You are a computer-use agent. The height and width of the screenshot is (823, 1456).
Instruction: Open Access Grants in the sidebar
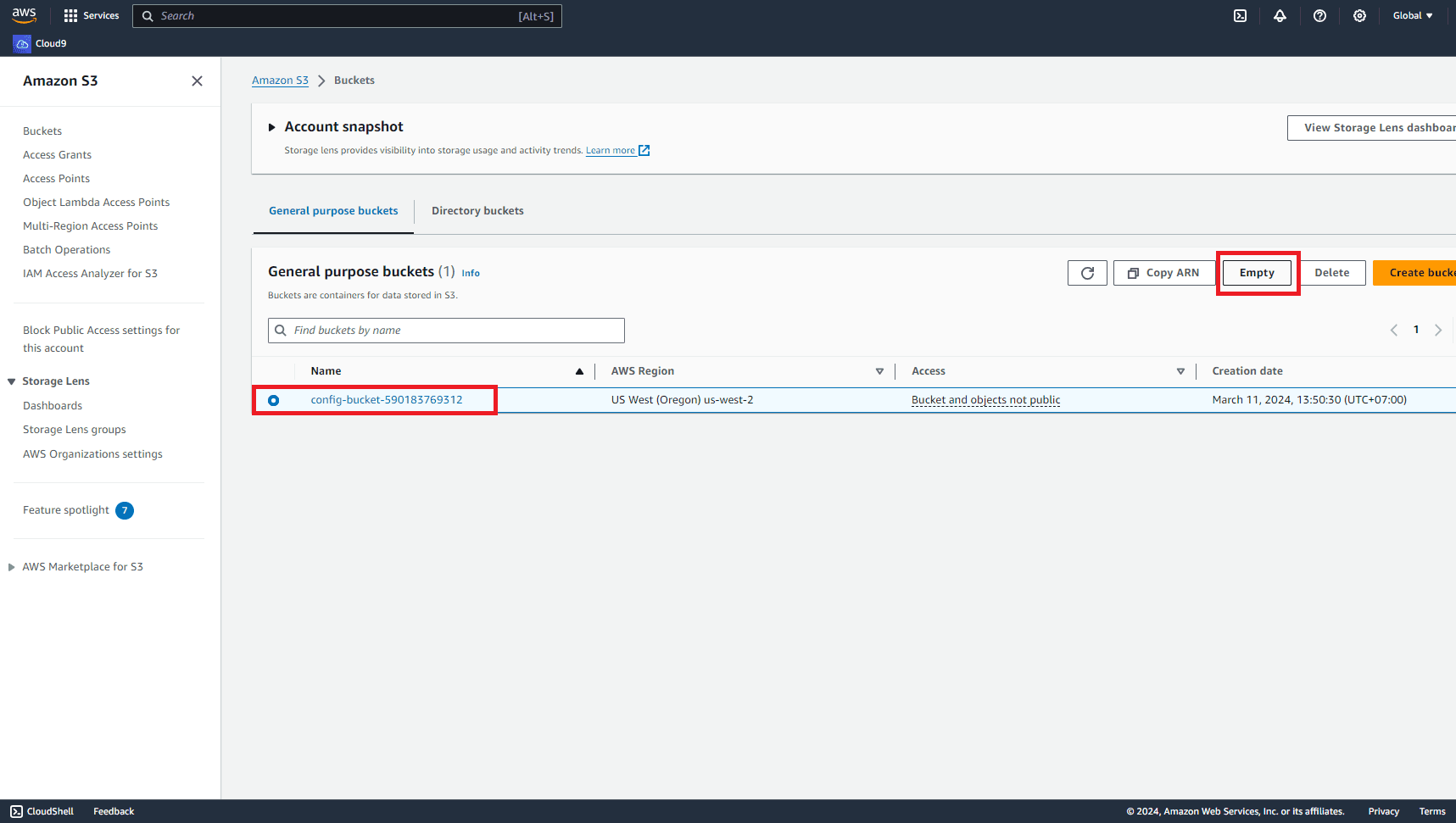[57, 155]
